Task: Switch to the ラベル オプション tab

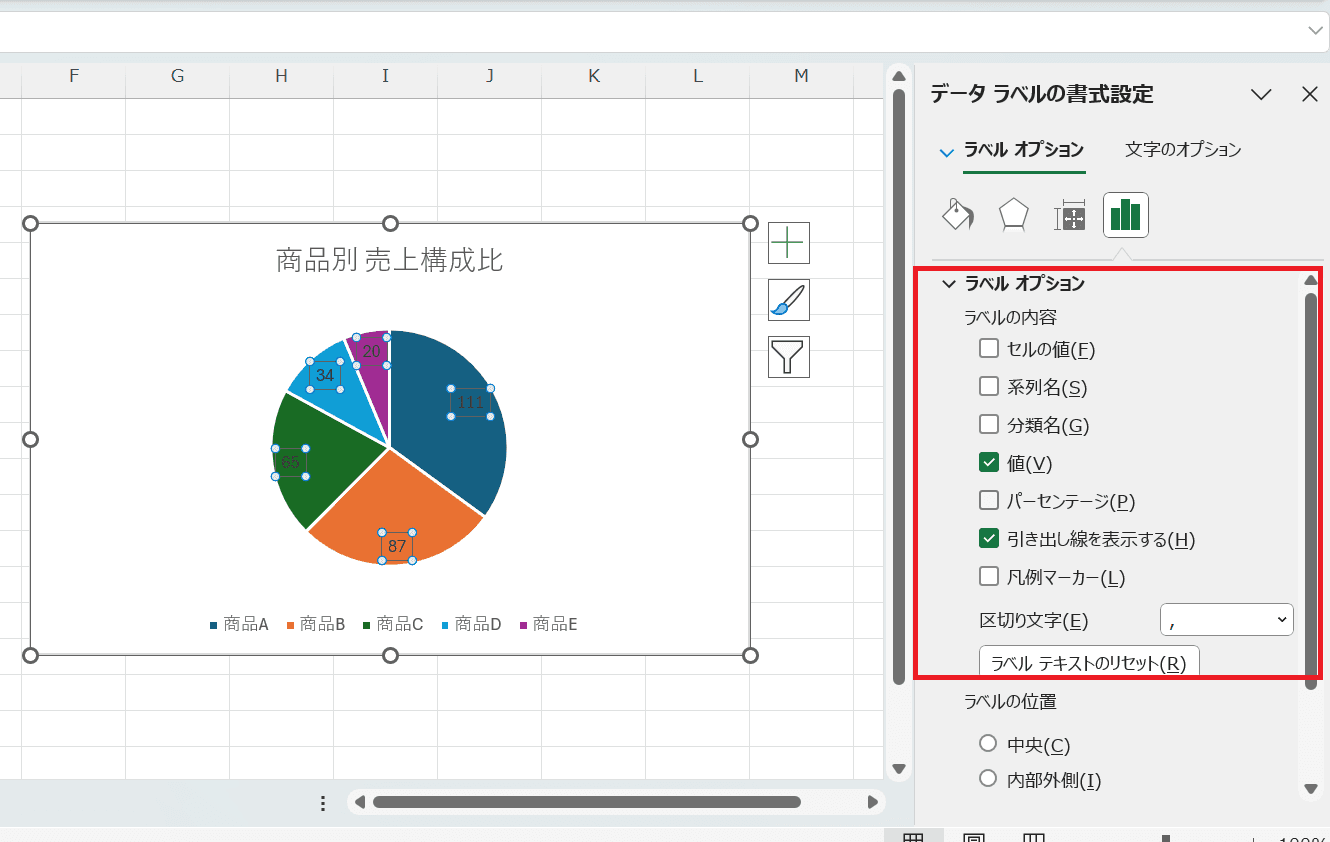Action: (1023, 149)
